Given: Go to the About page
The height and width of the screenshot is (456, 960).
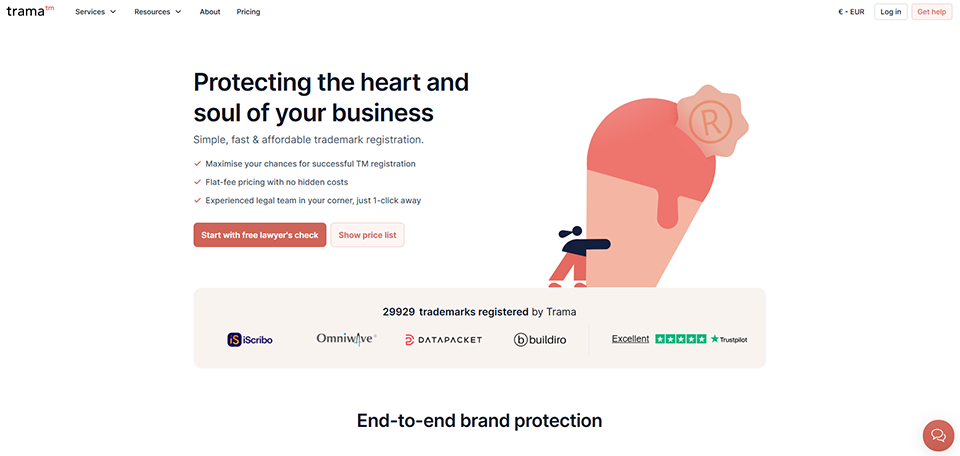Looking at the screenshot, I should click(210, 12).
